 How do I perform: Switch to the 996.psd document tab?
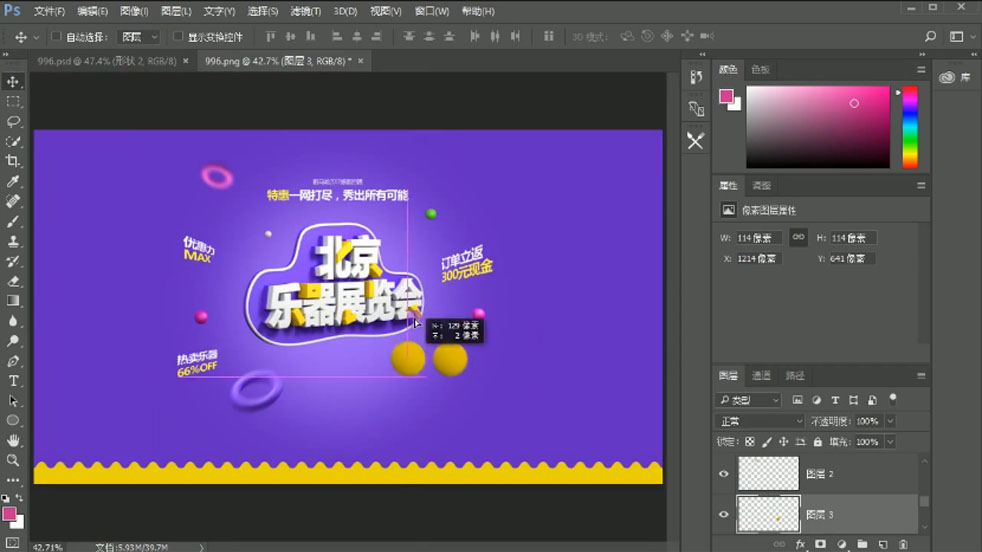[x=107, y=61]
